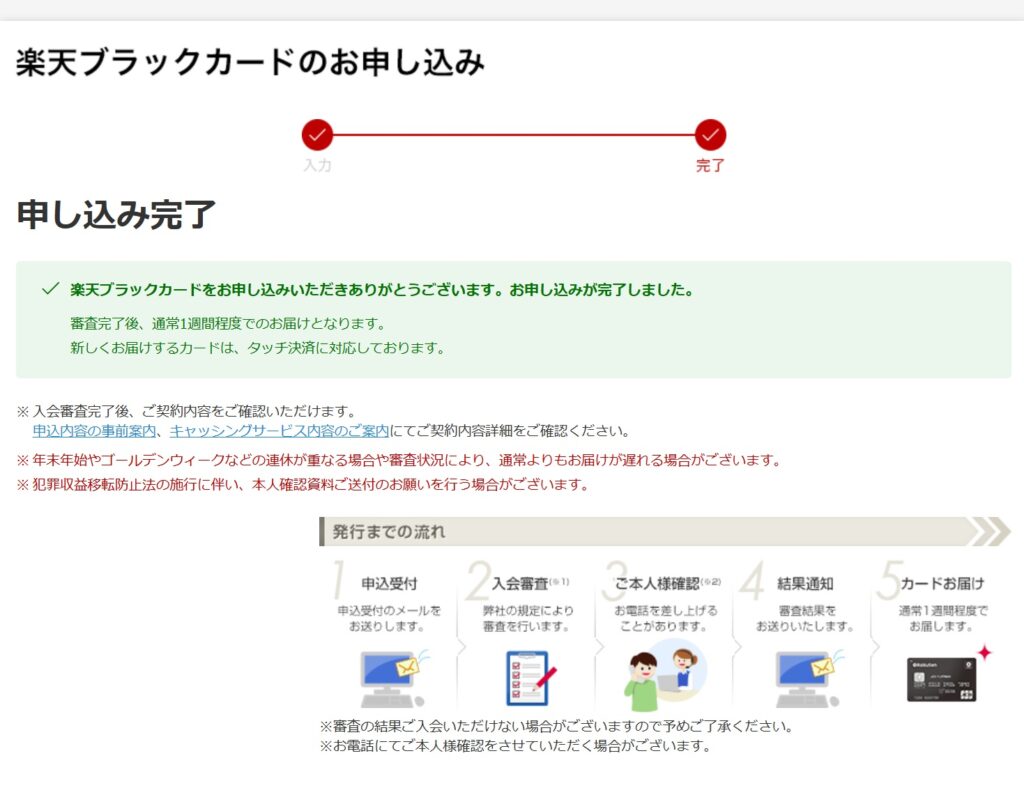
Task: Click the 申込受付のメールをお送りします description
Action: 389,618
